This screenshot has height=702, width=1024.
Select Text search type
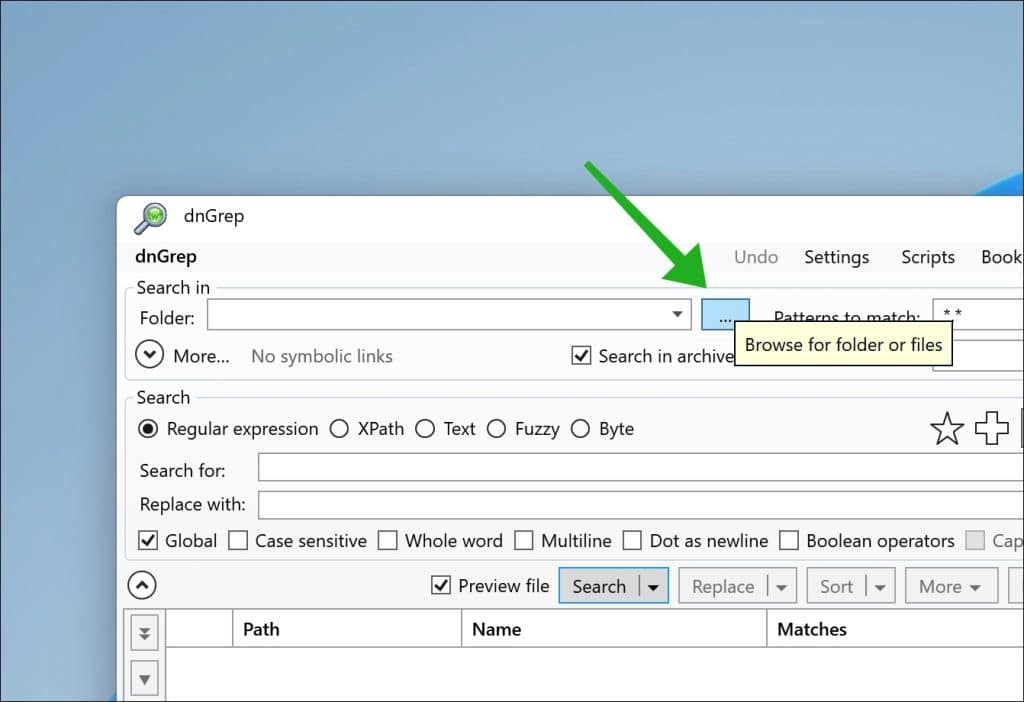click(x=425, y=429)
